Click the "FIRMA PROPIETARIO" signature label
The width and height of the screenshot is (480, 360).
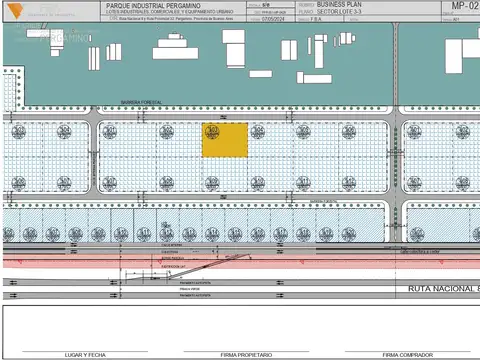click(246, 355)
